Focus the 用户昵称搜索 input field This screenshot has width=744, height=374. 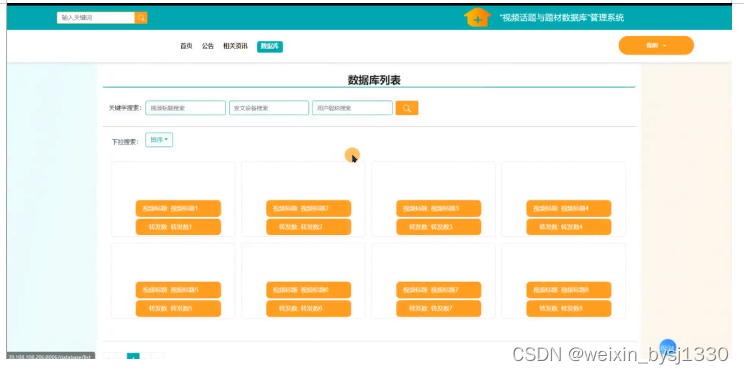point(353,108)
